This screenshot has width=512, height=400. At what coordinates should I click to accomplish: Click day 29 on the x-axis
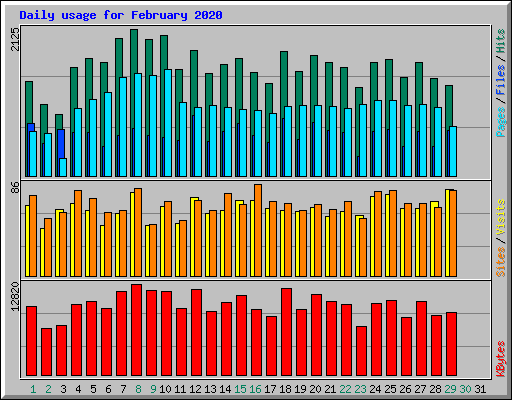point(450,389)
